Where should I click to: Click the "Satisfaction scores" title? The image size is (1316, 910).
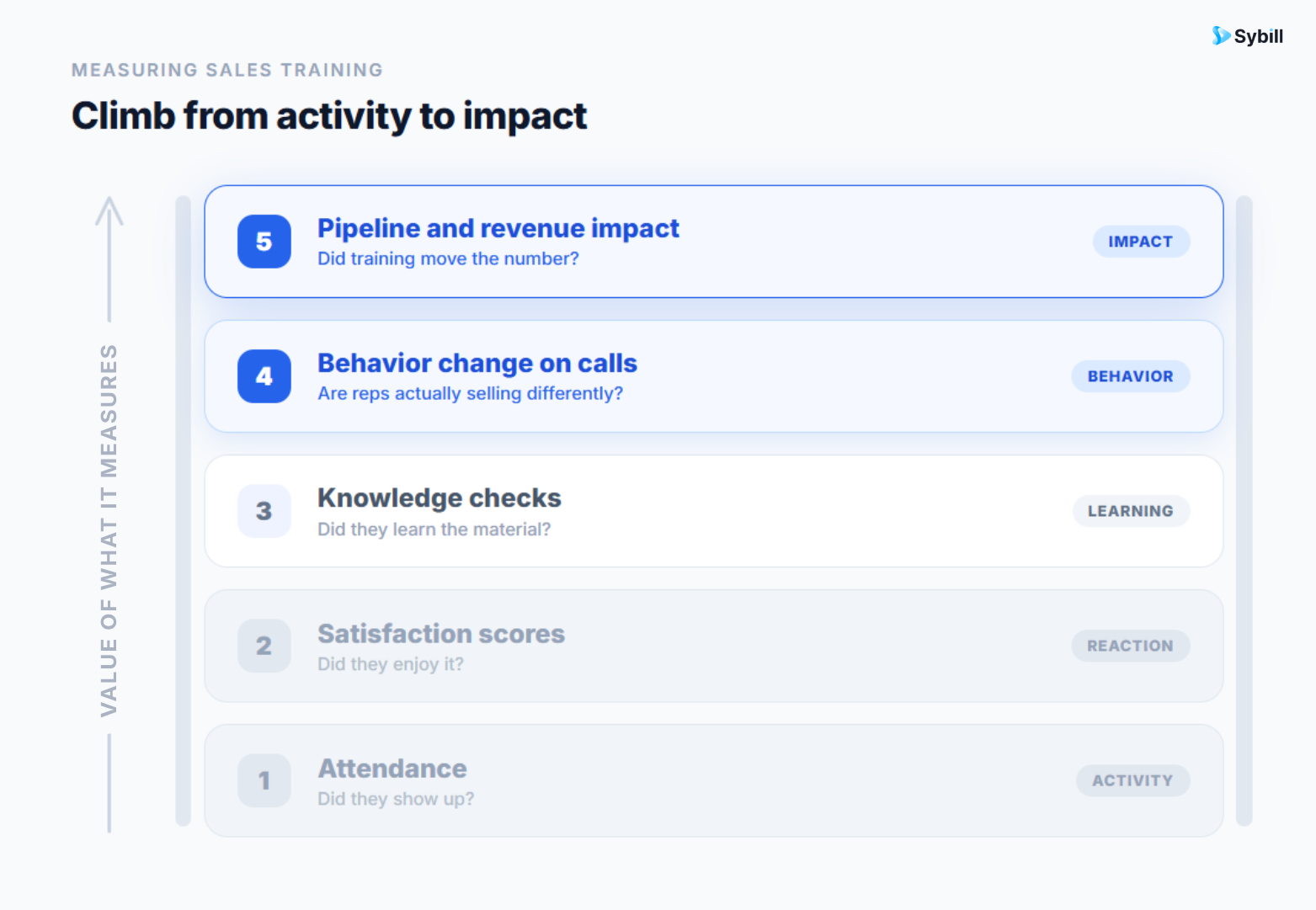click(441, 633)
